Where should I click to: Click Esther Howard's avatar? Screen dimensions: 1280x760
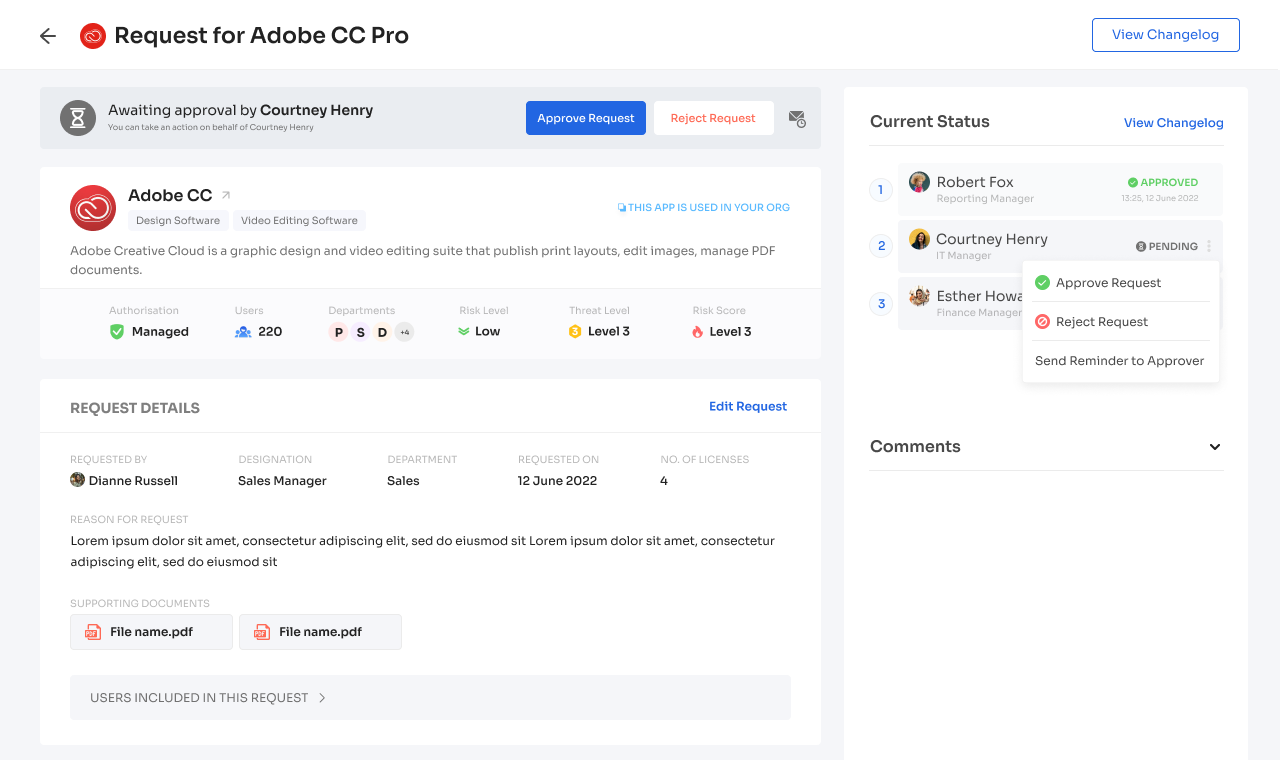click(919, 296)
